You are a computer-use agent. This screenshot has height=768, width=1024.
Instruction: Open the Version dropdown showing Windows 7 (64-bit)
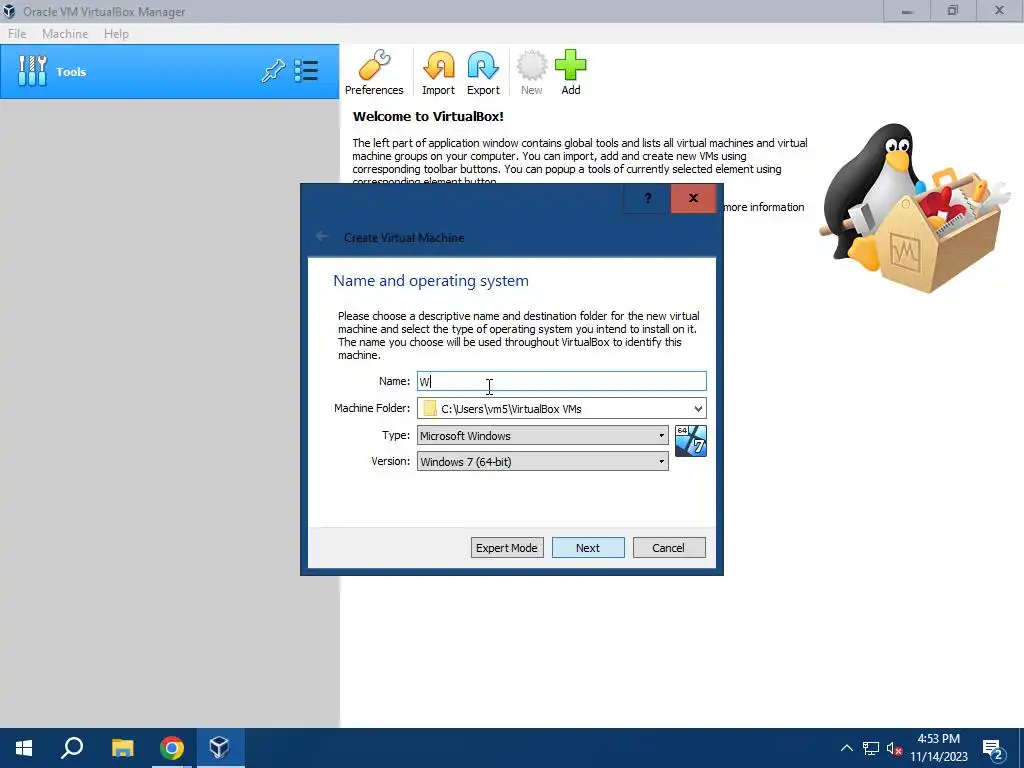coord(543,462)
